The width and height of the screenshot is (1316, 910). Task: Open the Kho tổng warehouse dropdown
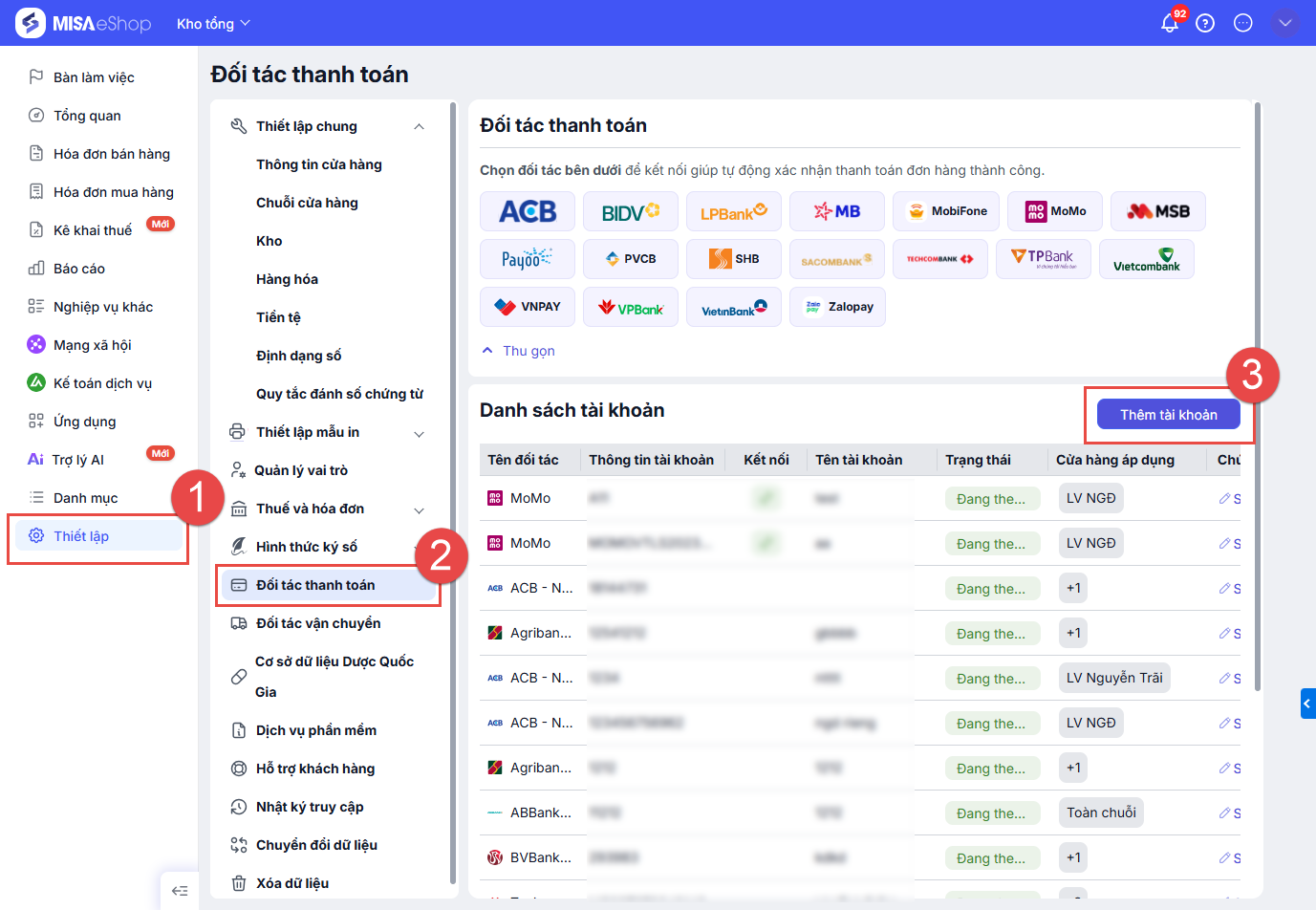point(213,23)
